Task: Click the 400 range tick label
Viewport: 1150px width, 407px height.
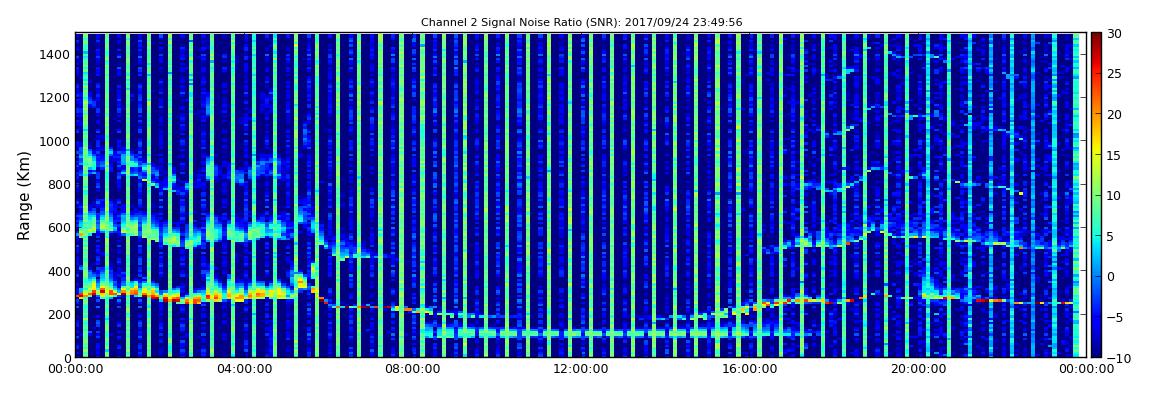Action: coord(59,271)
